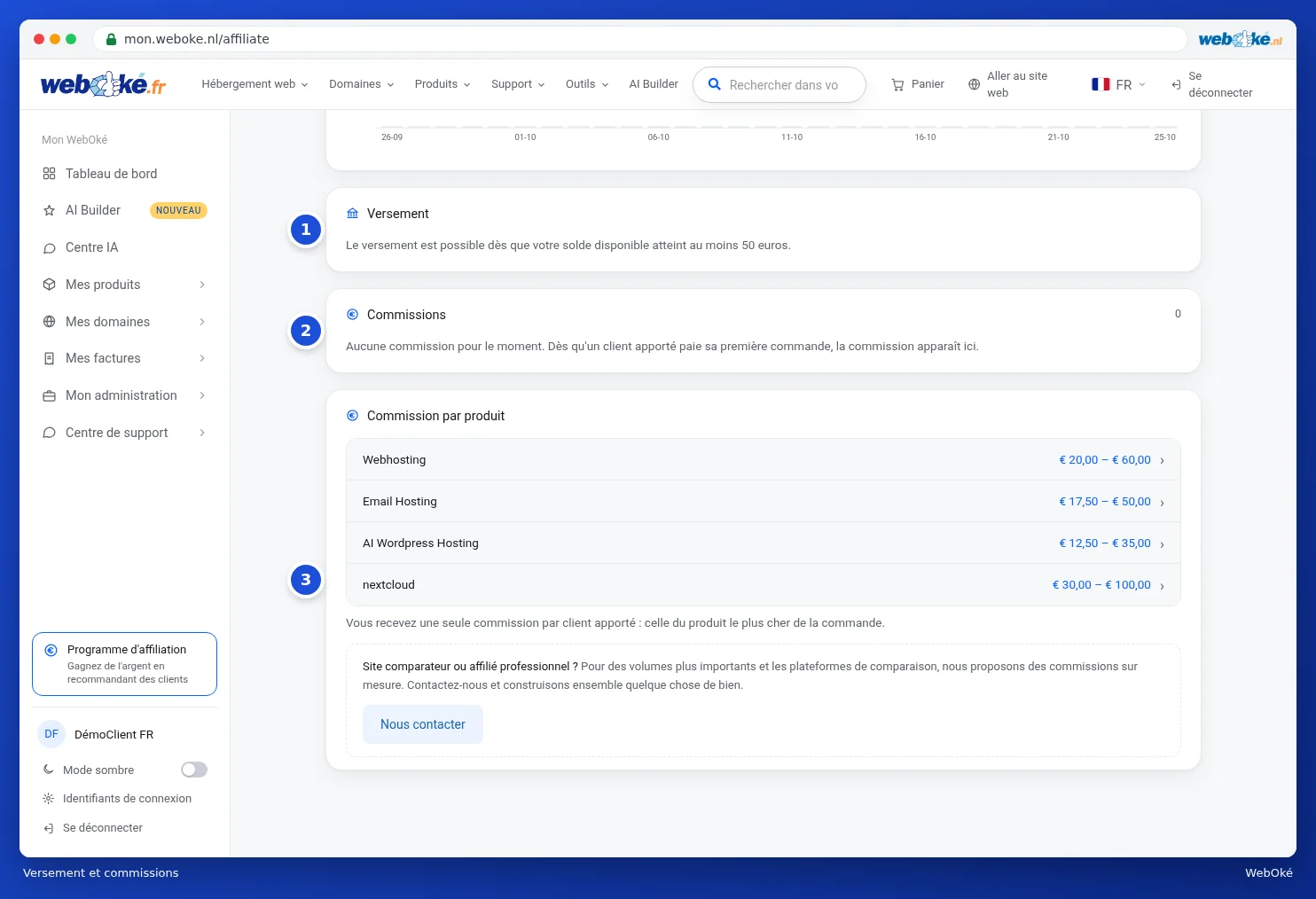The width and height of the screenshot is (1316, 899).
Task: Click the AI Builder star icon in sidebar
Action: coord(49,211)
